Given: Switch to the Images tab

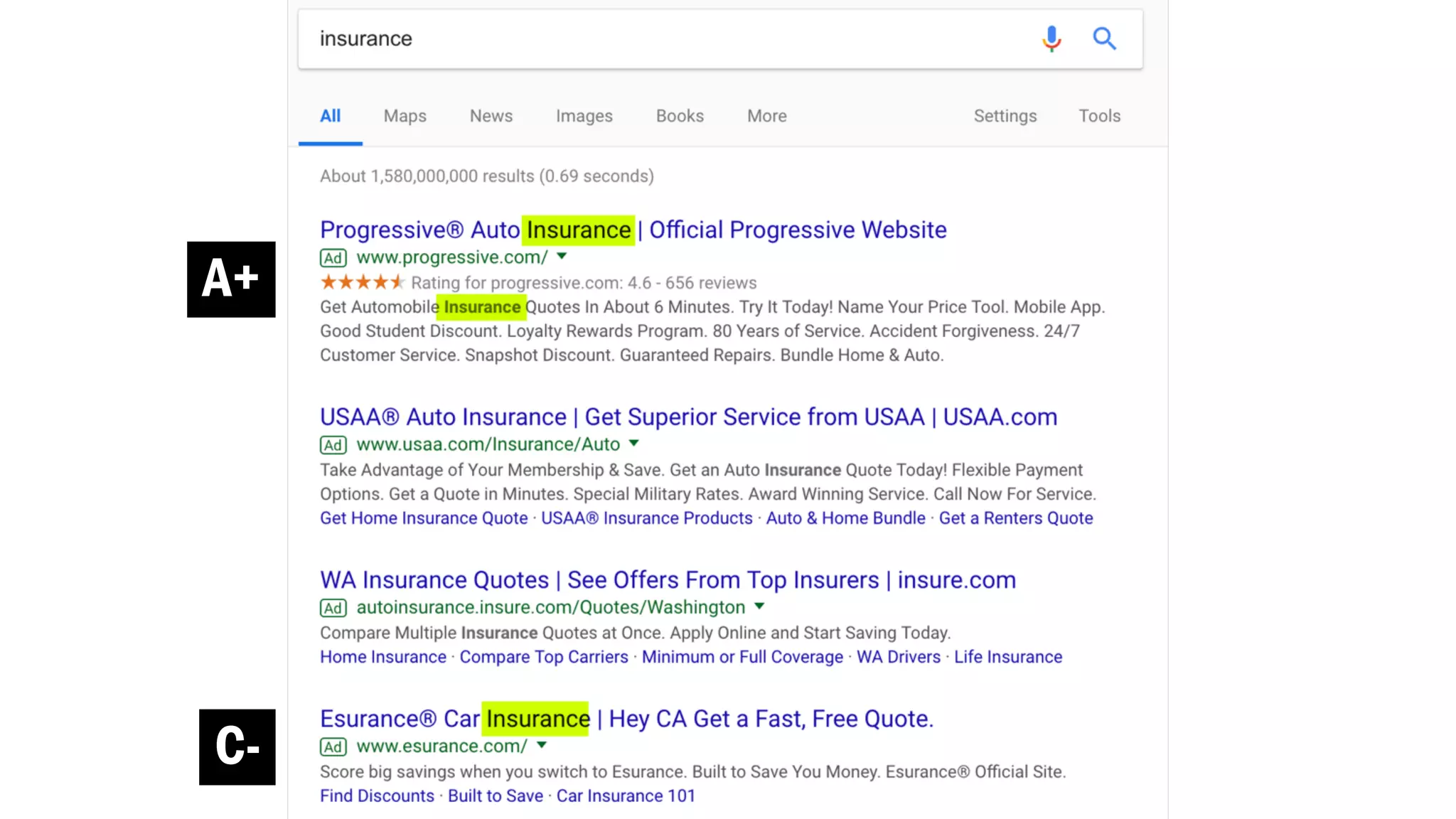Looking at the screenshot, I should 584,116.
